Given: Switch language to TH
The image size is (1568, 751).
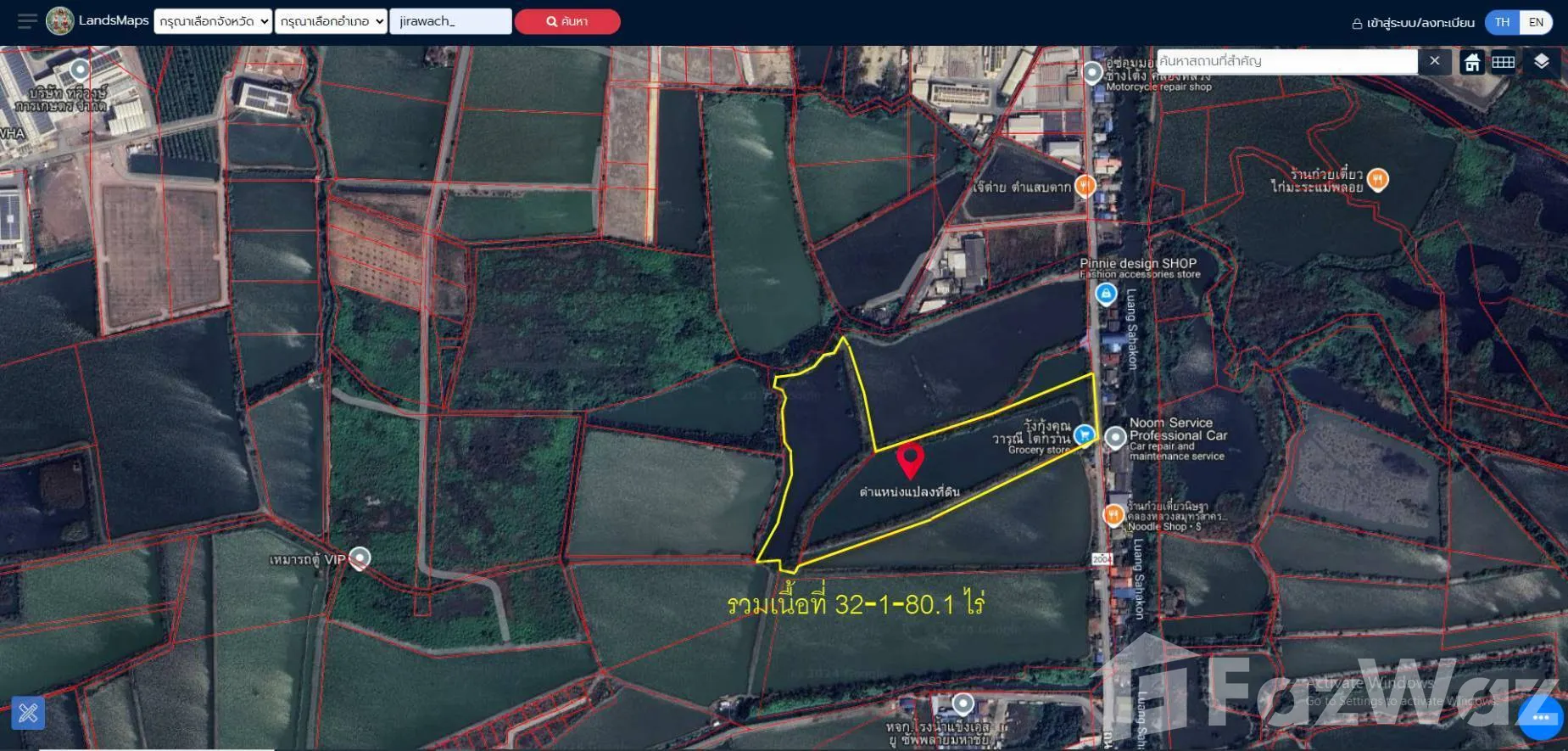Looking at the screenshot, I should tap(1502, 22).
